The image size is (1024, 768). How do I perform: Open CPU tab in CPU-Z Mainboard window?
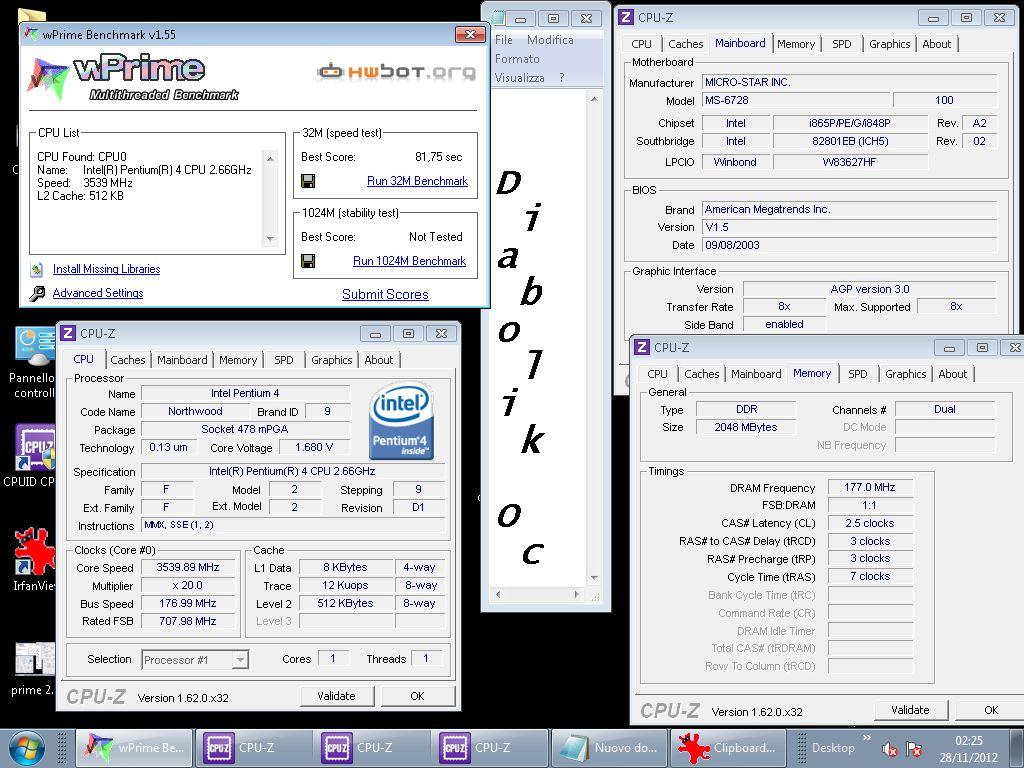point(641,44)
